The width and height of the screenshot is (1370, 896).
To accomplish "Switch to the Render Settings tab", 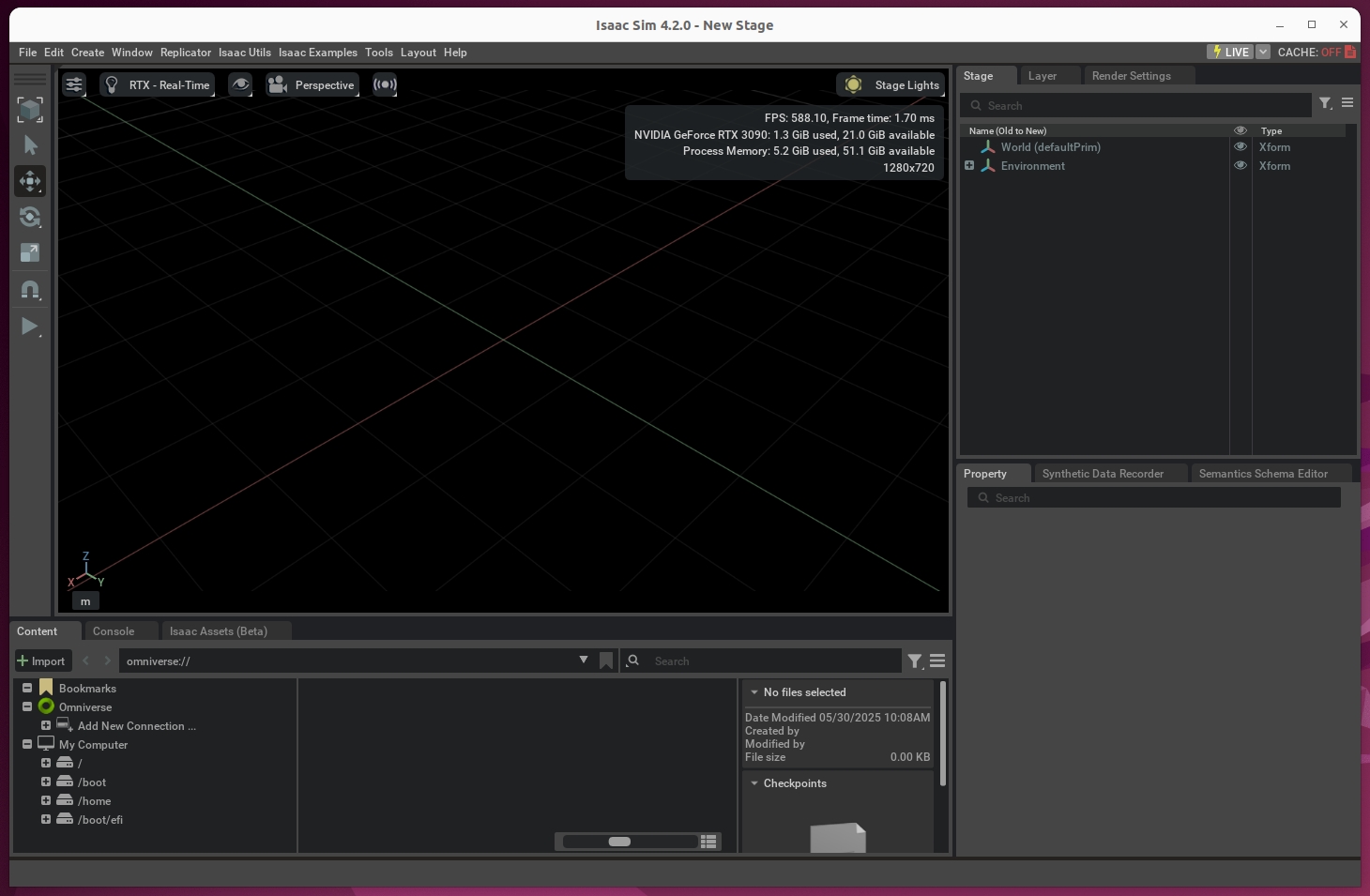I will pyautogui.click(x=1131, y=76).
